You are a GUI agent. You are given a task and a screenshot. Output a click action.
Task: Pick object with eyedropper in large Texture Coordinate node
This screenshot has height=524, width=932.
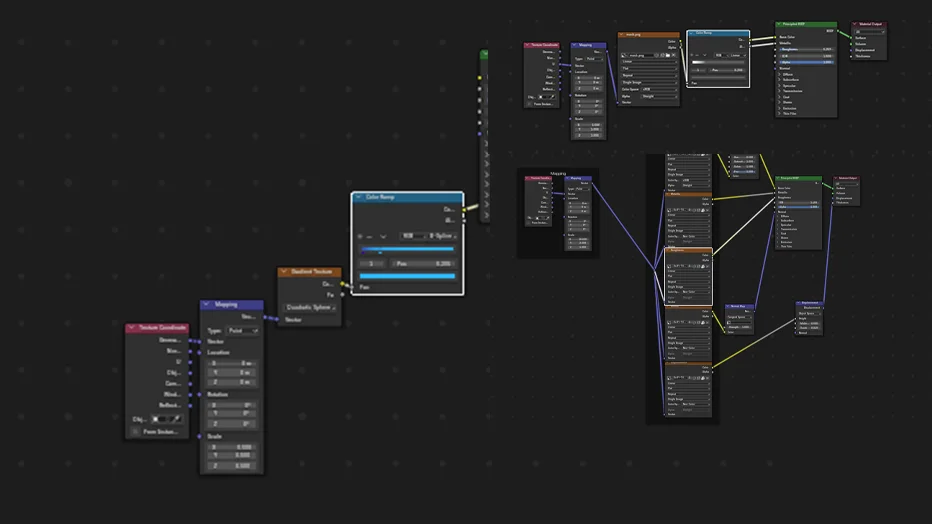click(x=178, y=419)
